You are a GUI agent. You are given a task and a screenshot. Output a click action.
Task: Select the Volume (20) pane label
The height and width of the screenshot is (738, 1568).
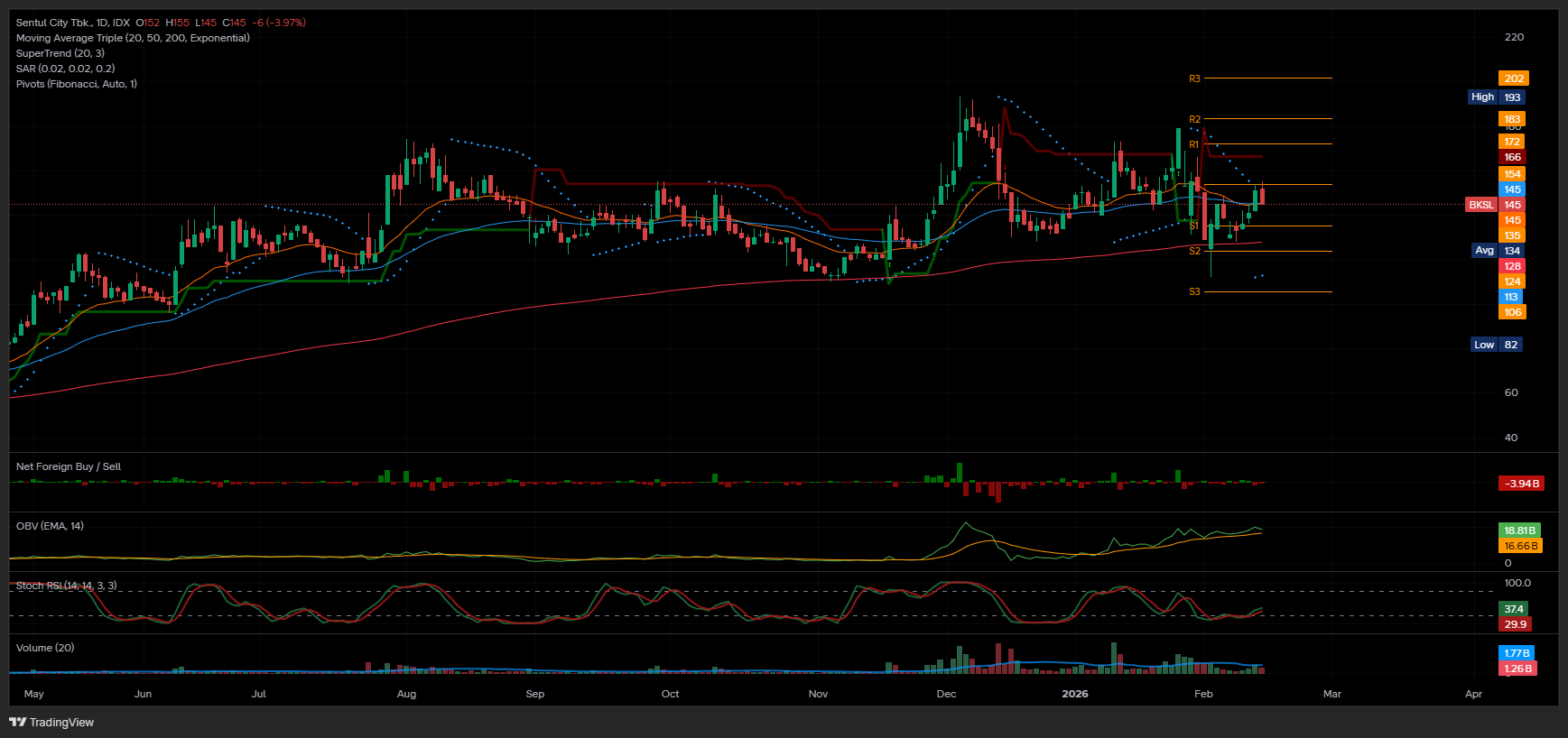click(x=45, y=648)
